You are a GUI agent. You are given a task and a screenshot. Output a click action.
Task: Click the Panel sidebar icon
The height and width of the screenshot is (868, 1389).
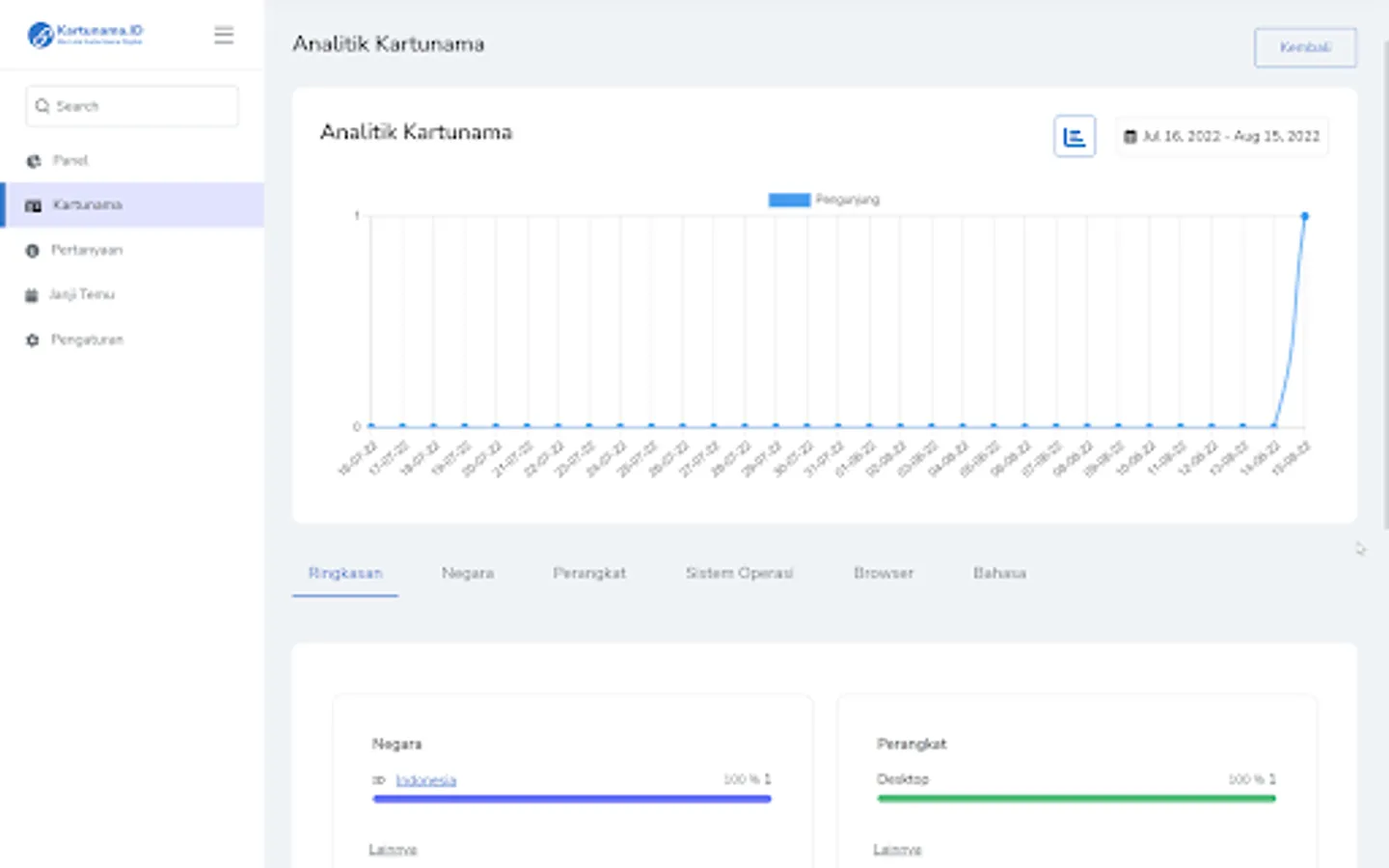pos(34,161)
